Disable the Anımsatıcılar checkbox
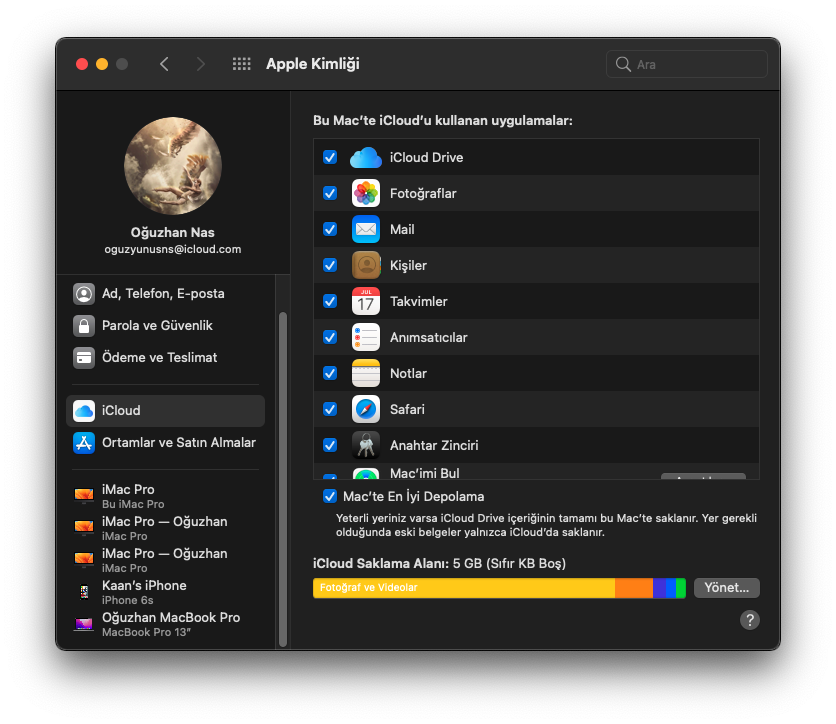836x724 pixels. (330, 337)
